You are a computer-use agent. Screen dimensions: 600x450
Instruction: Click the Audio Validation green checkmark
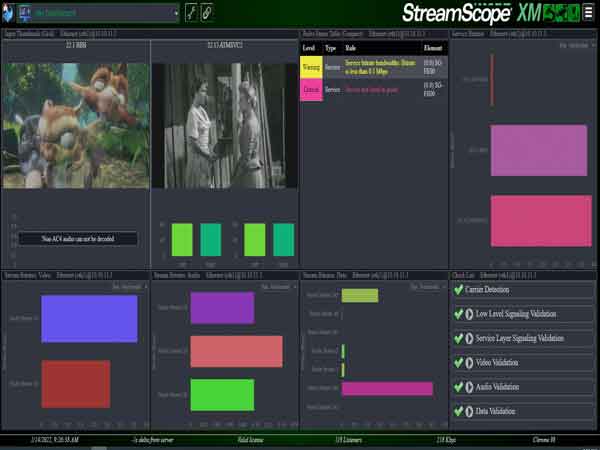tap(458, 387)
